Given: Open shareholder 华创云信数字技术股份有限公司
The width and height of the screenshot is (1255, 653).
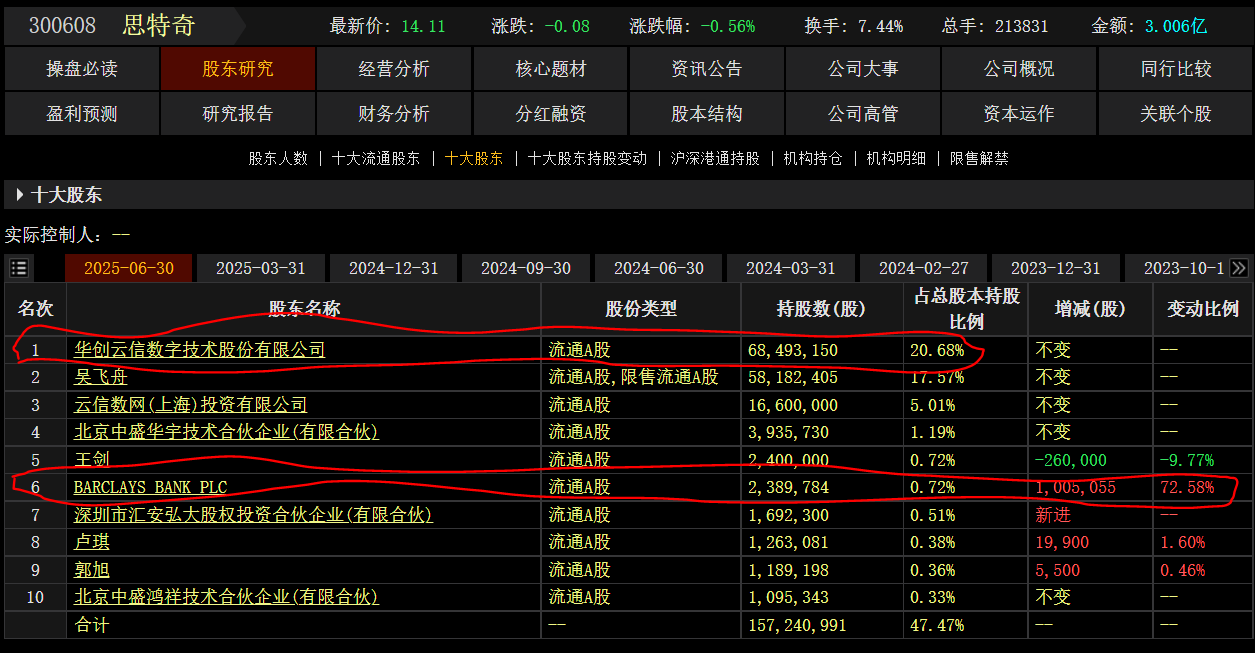Looking at the screenshot, I should [200, 350].
